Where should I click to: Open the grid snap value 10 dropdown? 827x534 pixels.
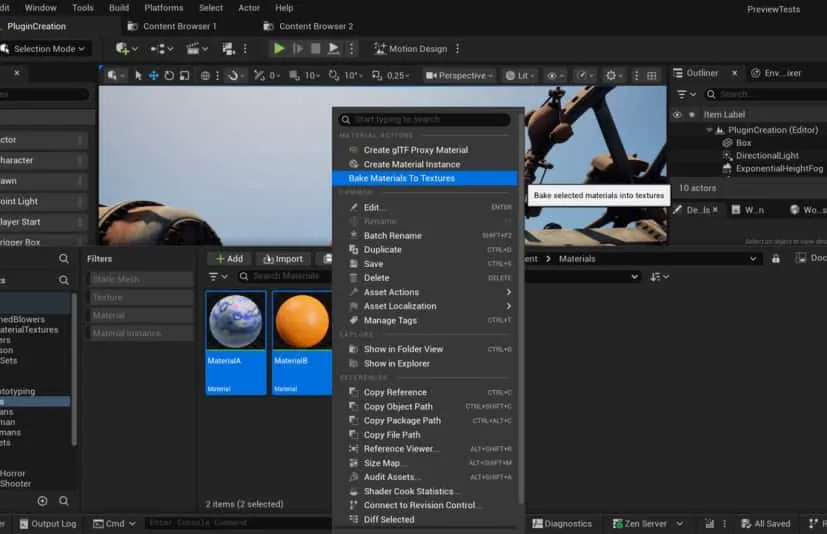[312, 75]
